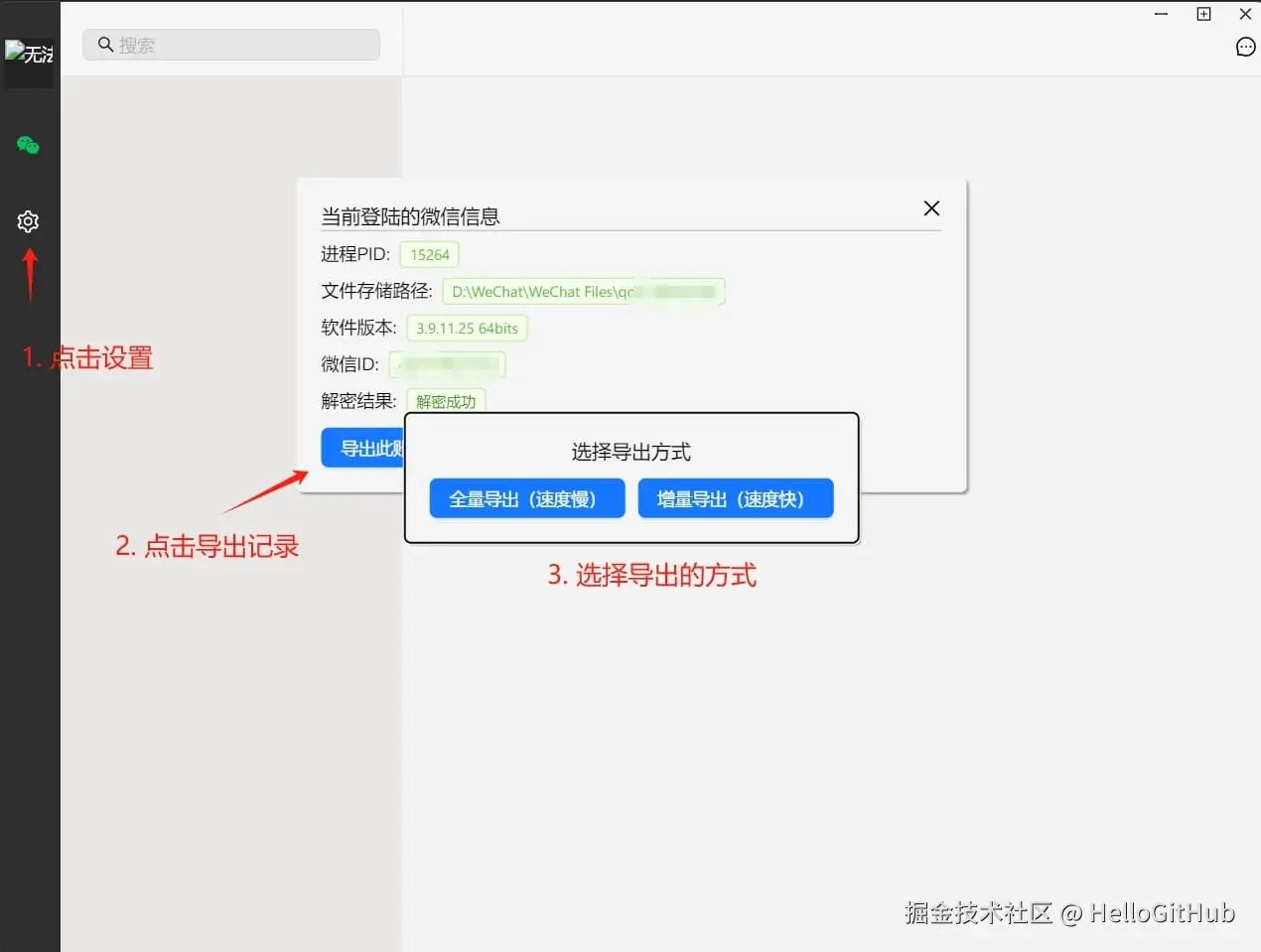The height and width of the screenshot is (952, 1261).
Task: Select the process PID value 15264
Action: 429,255
